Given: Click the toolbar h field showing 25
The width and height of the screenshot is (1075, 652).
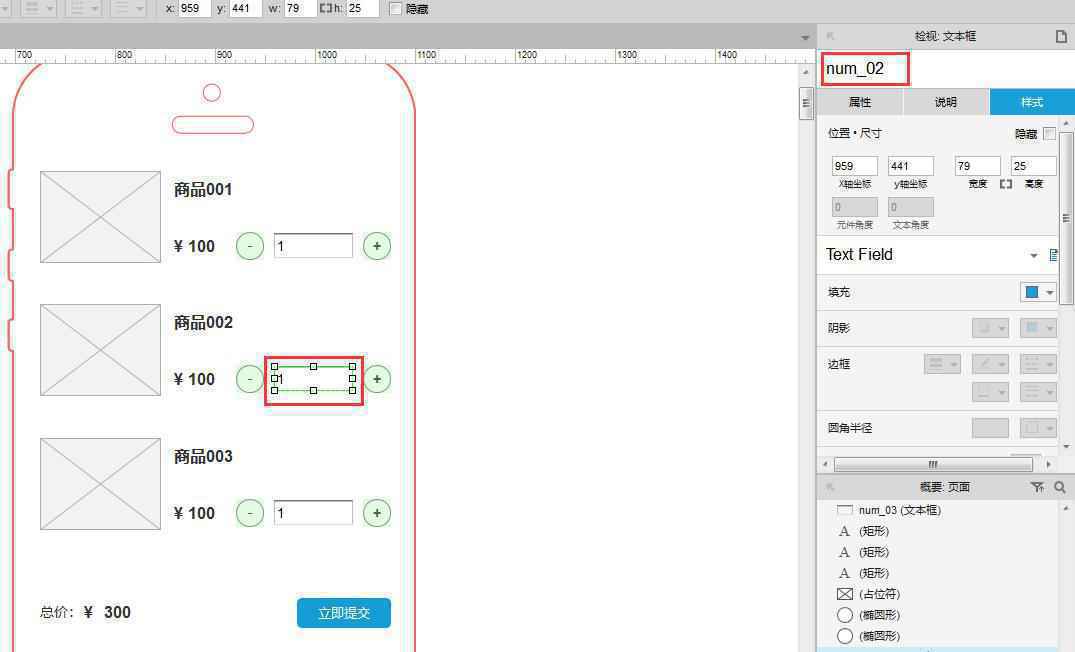Looking at the screenshot, I should coord(362,9).
